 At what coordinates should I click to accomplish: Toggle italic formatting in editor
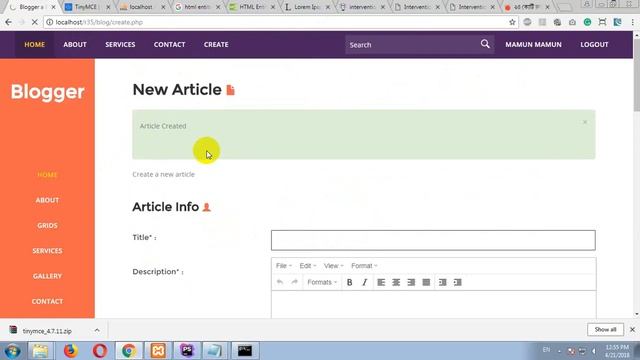coord(364,282)
